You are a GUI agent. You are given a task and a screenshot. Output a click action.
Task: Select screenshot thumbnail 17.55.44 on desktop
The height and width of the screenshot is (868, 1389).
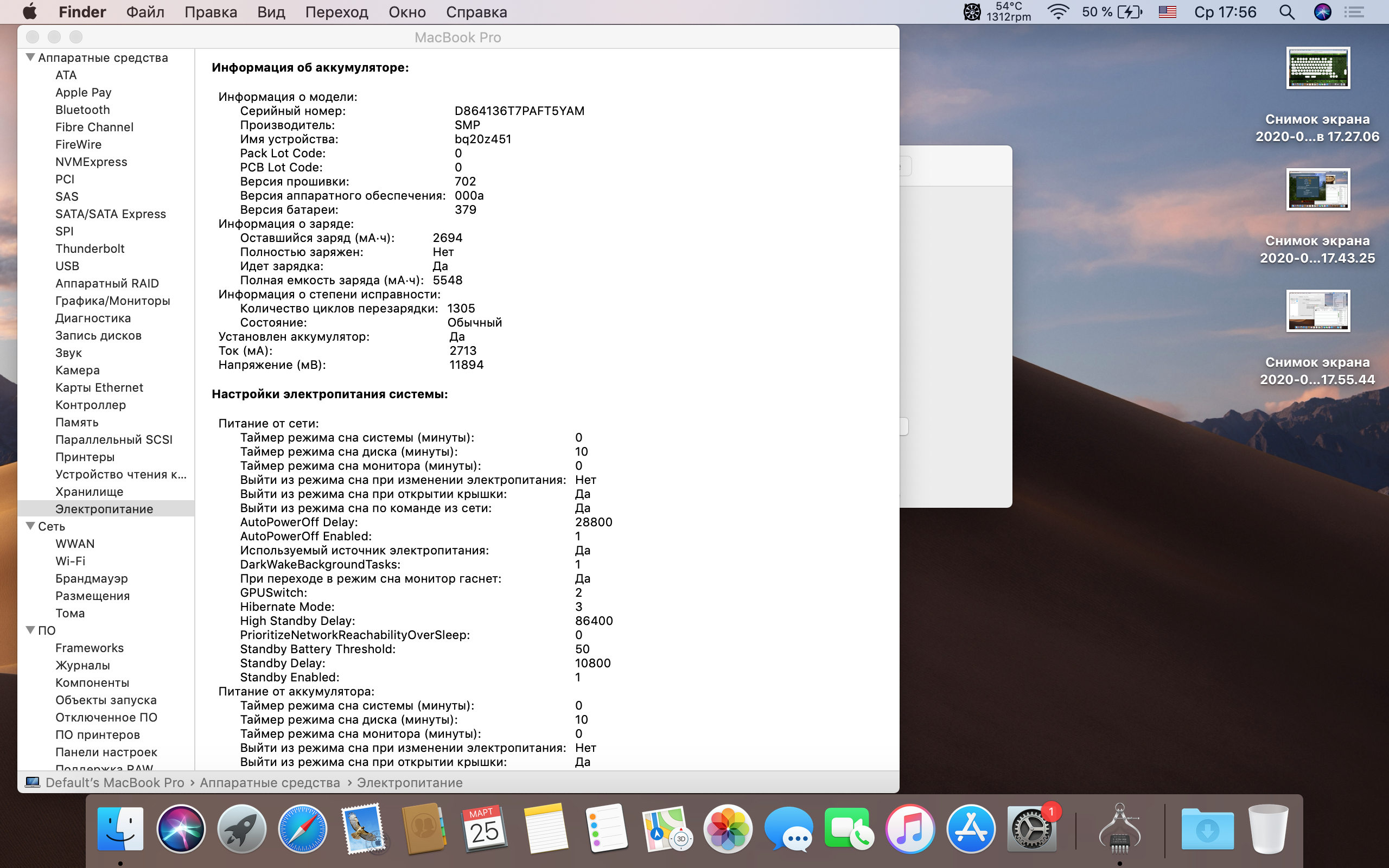coord(1318,310)
